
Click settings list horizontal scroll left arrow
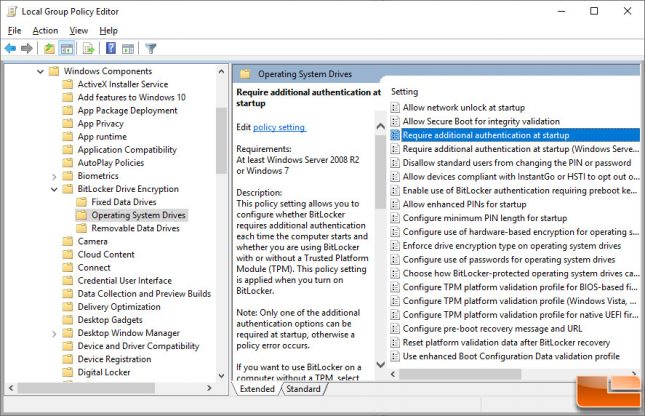pyautogui.click(x=393, y=374)
